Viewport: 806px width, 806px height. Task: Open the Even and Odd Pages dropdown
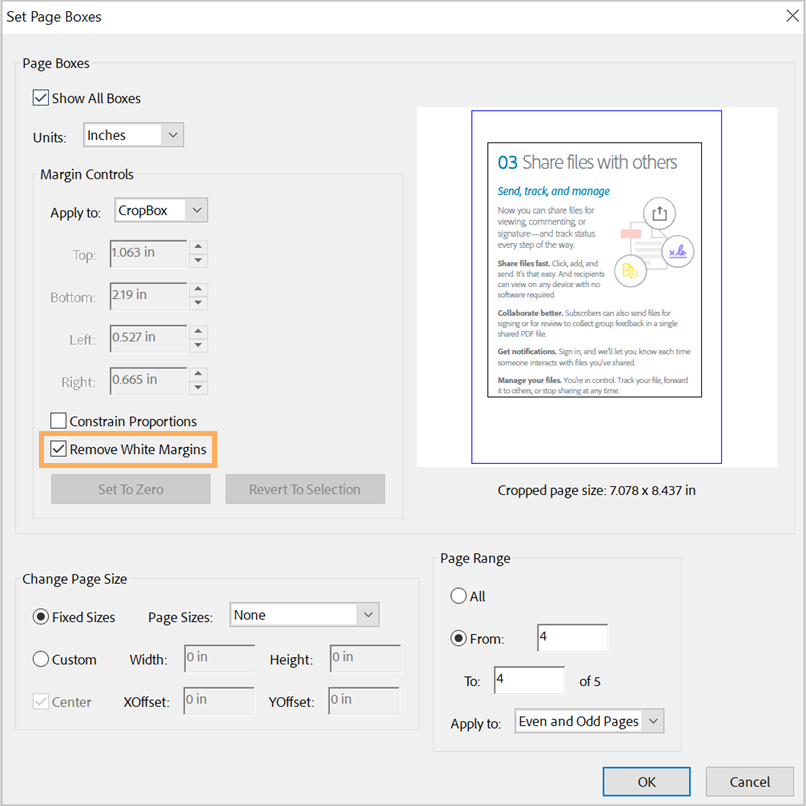pos(589,721)
